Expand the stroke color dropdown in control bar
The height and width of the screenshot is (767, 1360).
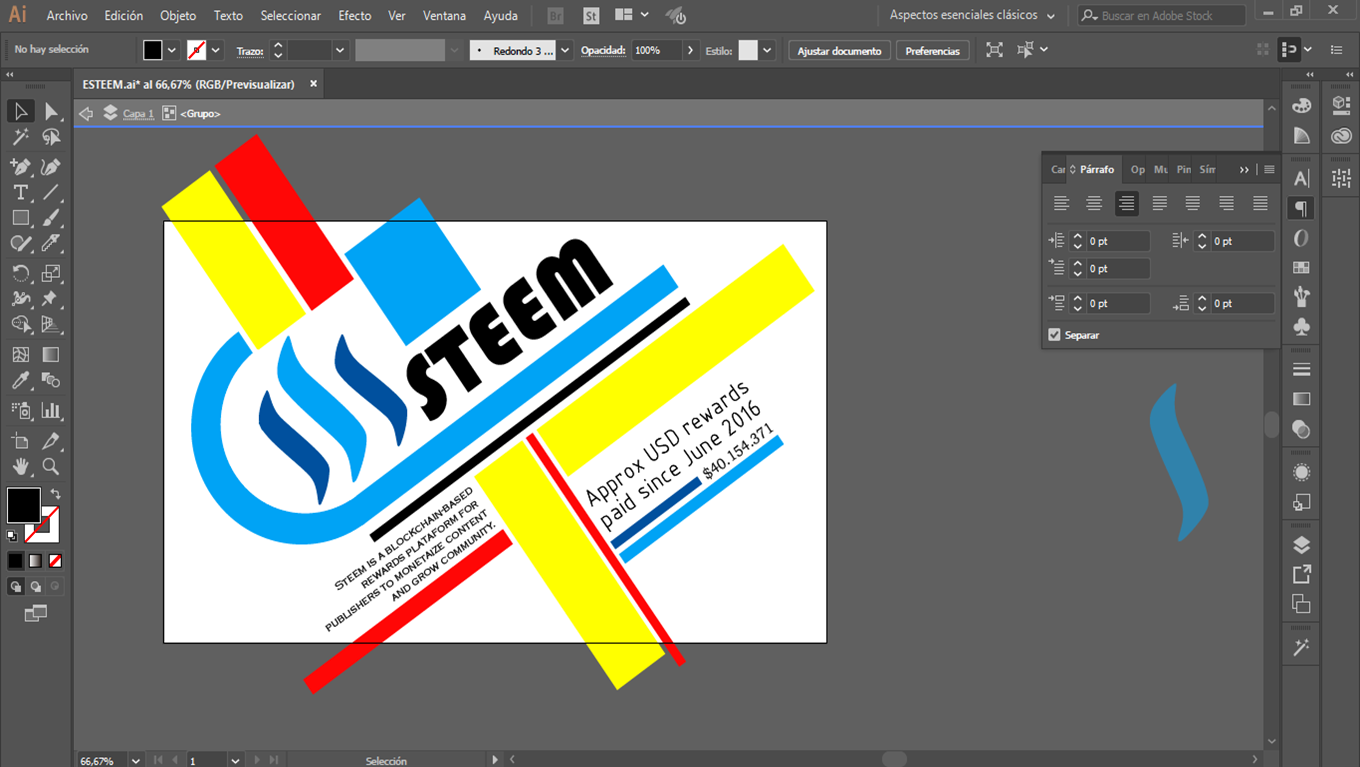(216, 50)
